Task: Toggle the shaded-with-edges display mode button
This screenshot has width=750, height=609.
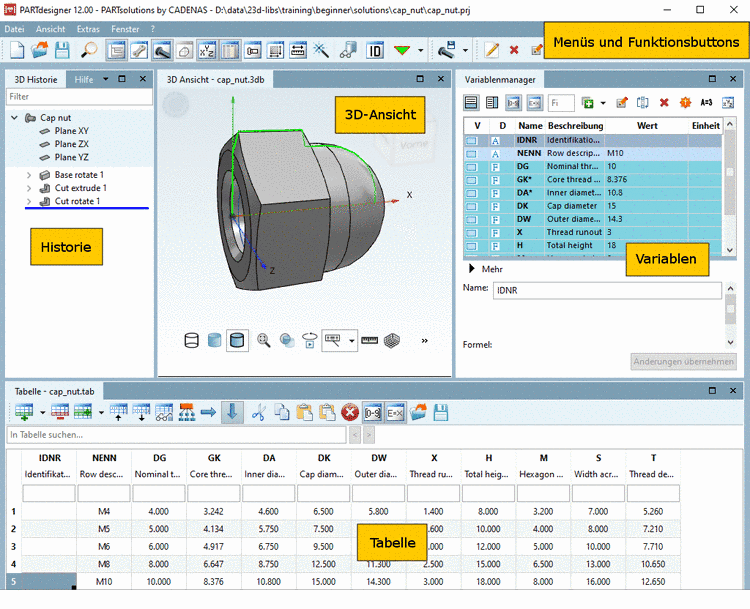Action: click(x=237, y=340)
